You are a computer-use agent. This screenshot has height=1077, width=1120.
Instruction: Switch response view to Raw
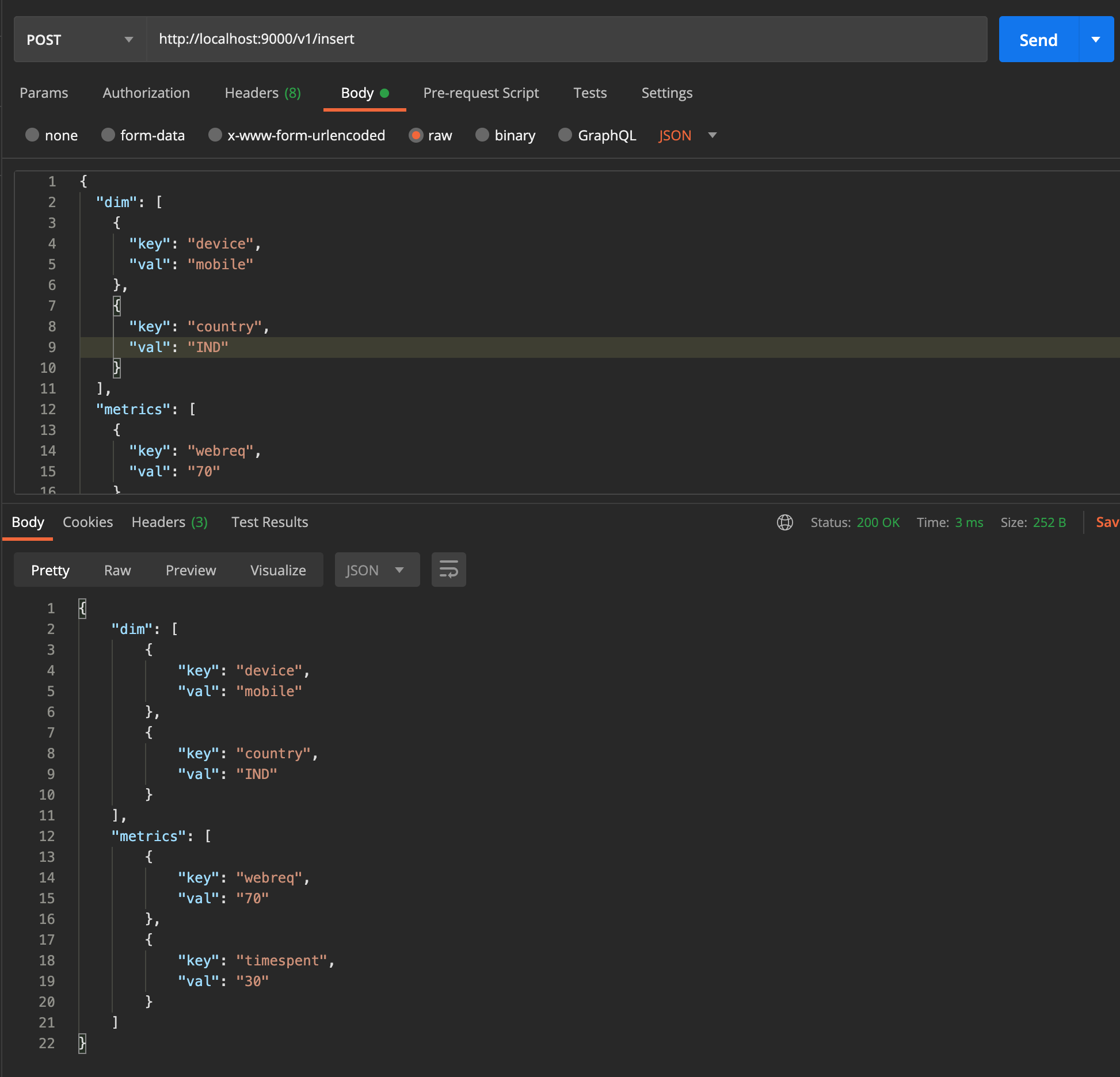[117, 570]
